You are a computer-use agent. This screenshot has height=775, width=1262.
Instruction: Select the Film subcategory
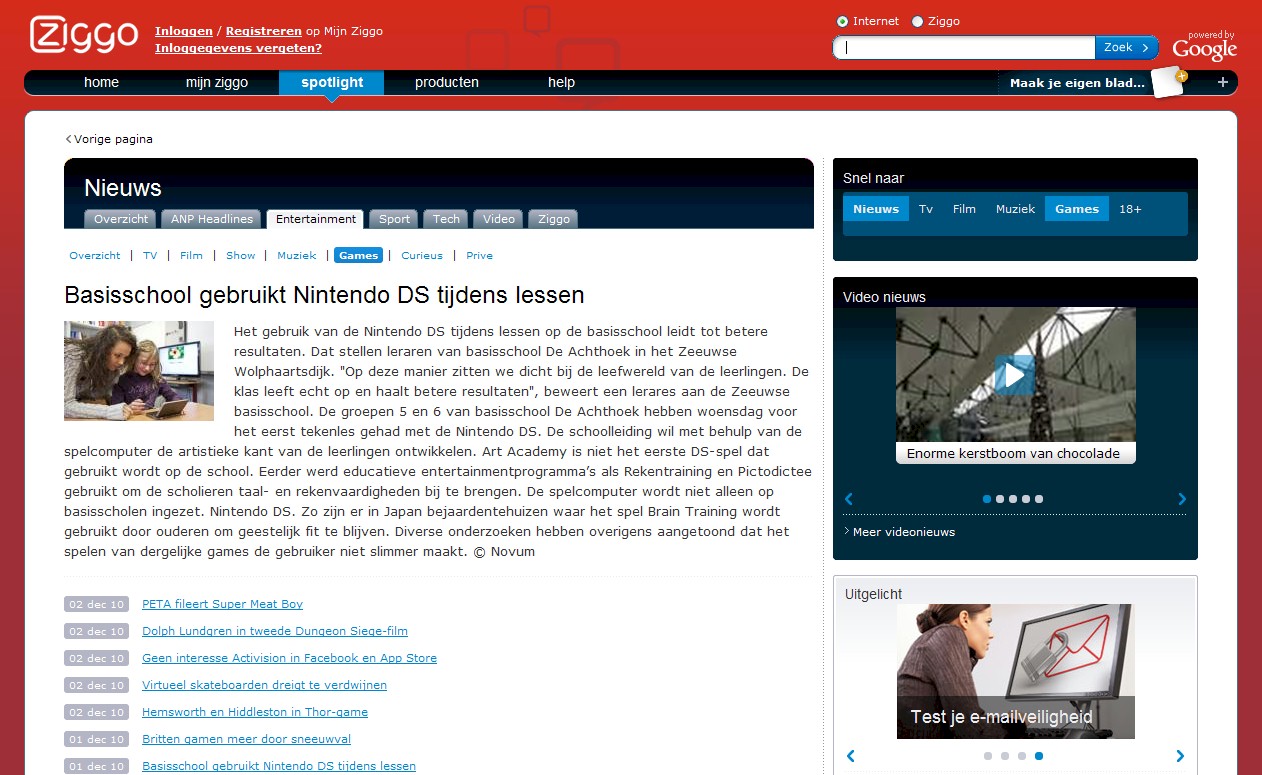coord(191,255)
